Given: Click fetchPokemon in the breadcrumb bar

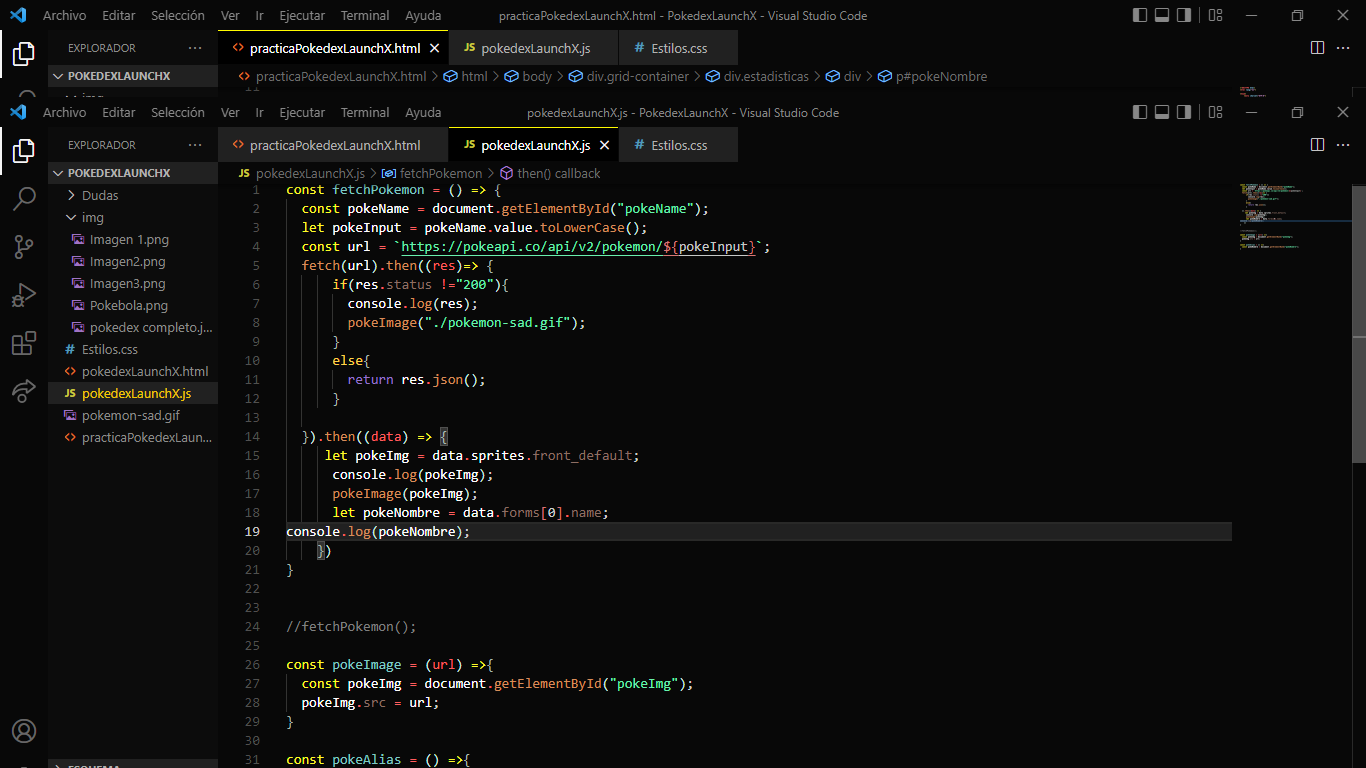Looking at the screenshot, I should pyautogui.click(x=441, y=173).
